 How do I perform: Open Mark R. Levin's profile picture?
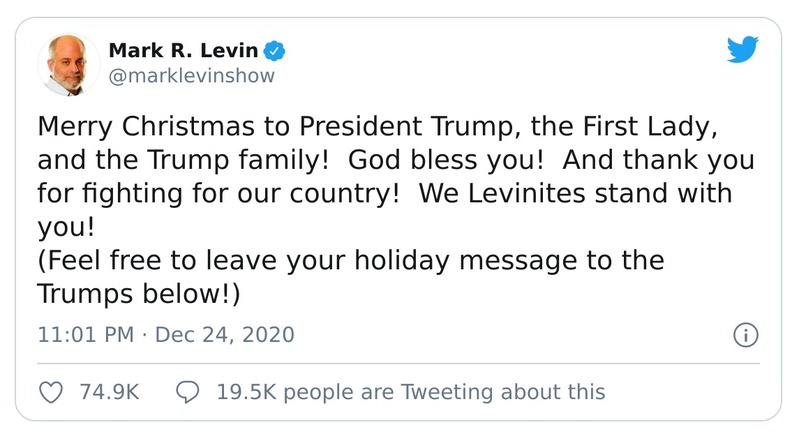68,64
